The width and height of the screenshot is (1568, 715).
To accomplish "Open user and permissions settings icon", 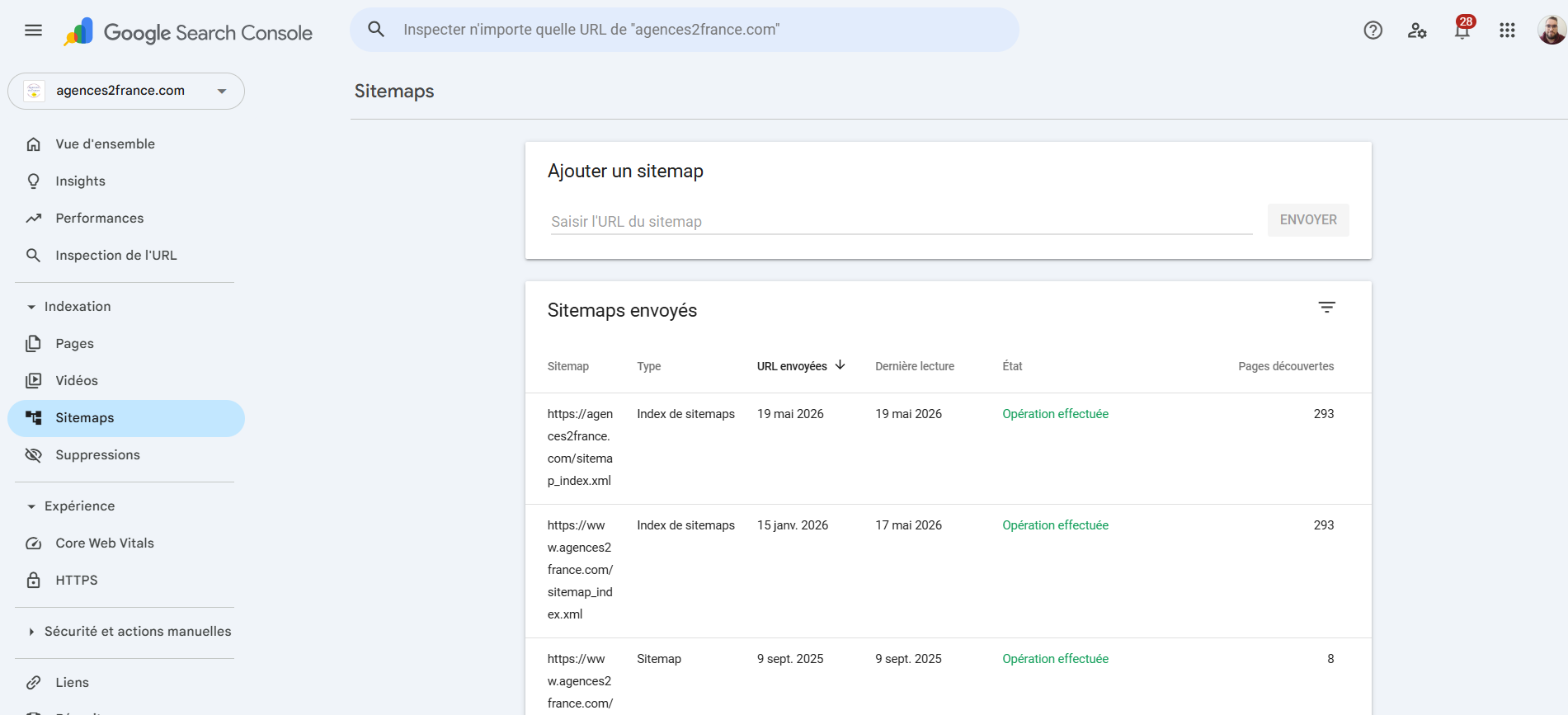I will tap(1417, 31).
